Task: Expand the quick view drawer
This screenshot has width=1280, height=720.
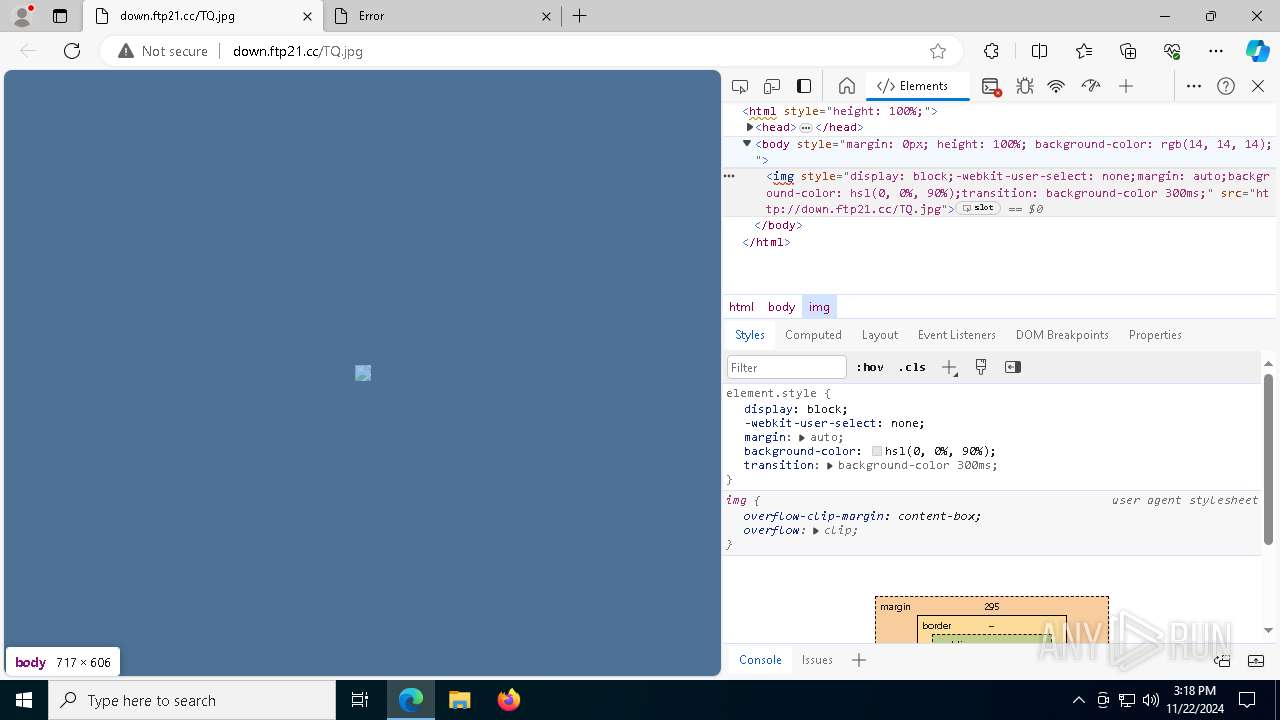Action: (x=1256, y=660)
